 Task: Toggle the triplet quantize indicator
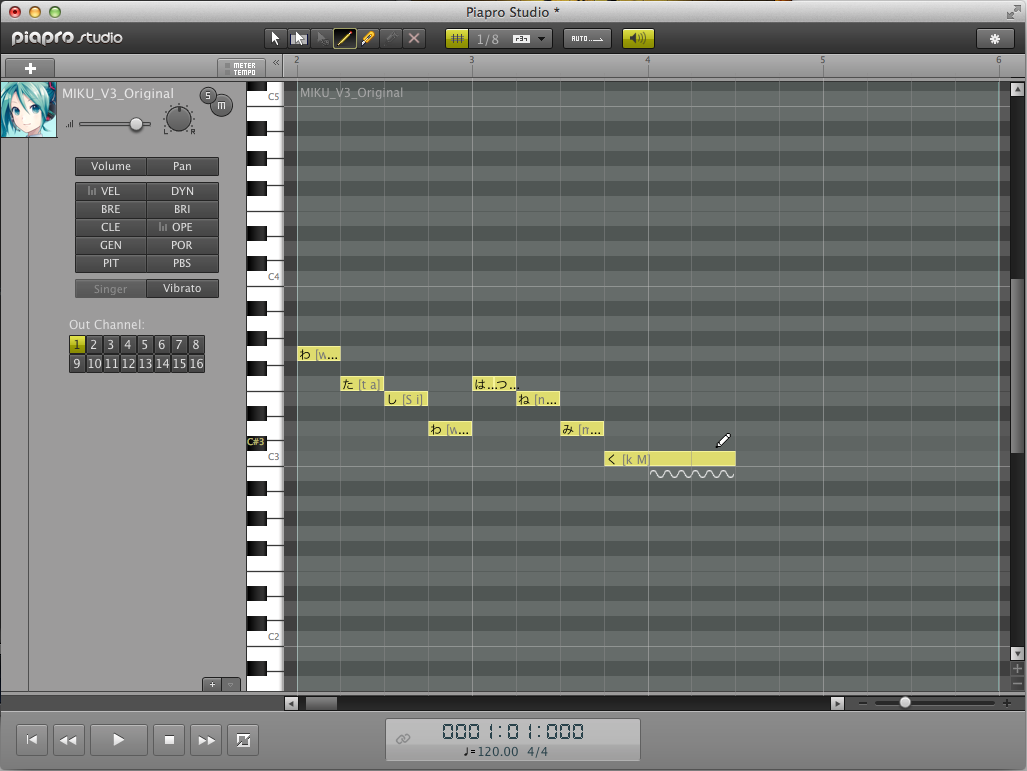[521, 39]
